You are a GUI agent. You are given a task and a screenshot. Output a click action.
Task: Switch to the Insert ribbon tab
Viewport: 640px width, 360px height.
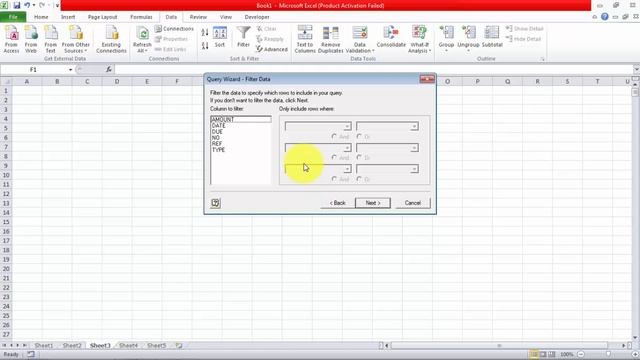point(68,17)
